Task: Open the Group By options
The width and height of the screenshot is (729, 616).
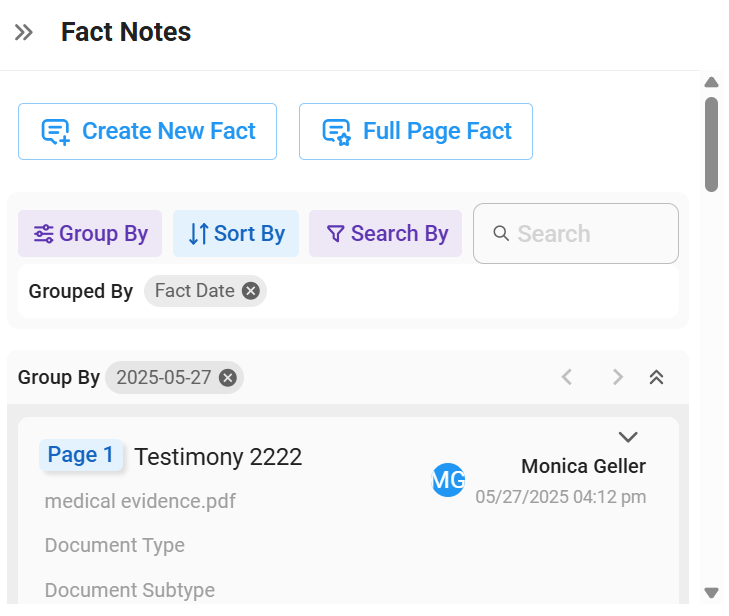Action: point(90,233)
